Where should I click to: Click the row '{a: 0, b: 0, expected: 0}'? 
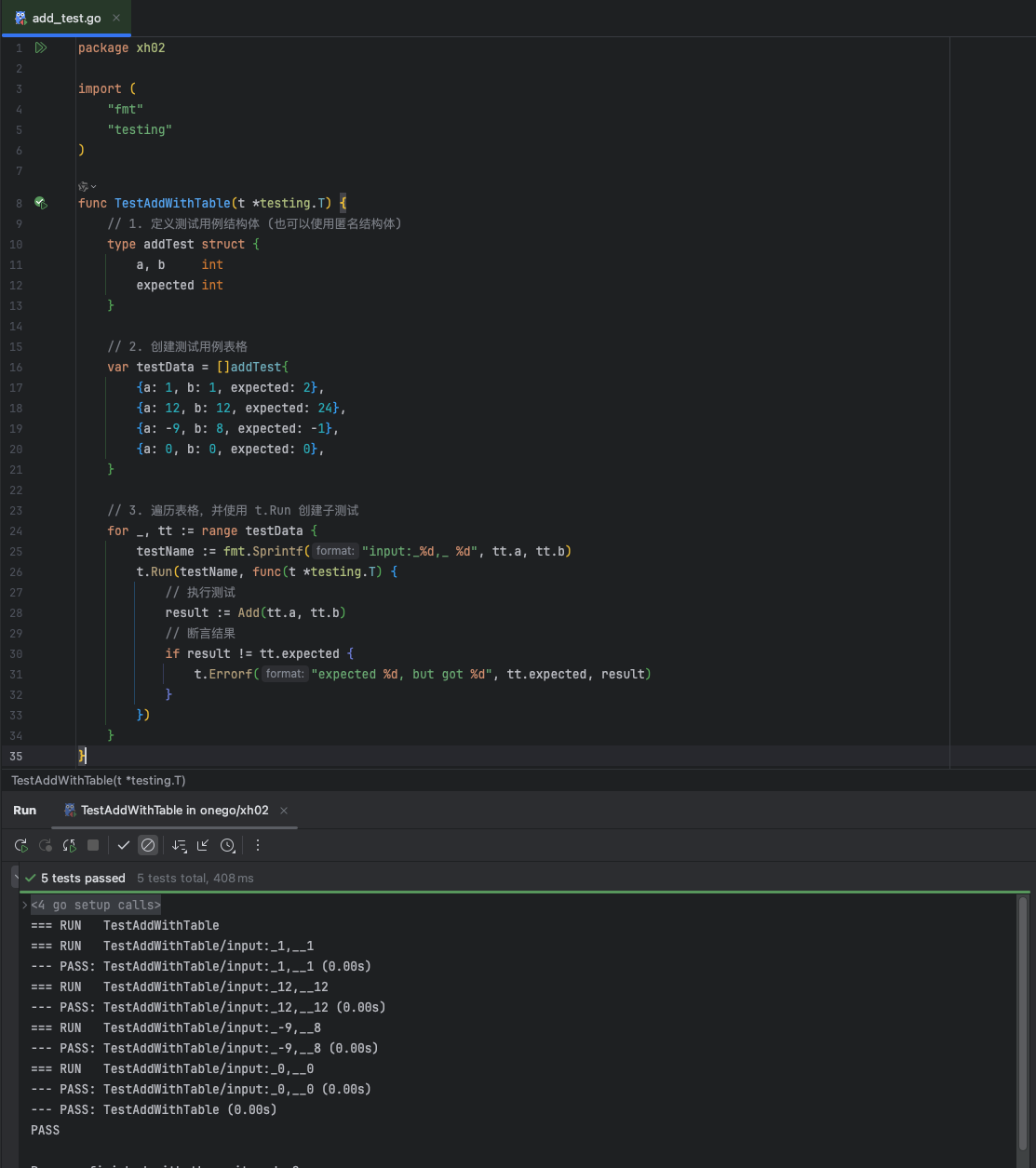point(230,449)
